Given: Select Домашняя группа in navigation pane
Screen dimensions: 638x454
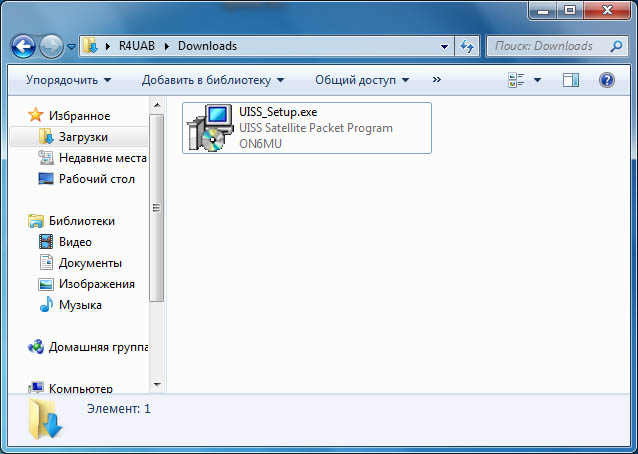Looking at the screenshot, I should [98, 347].
